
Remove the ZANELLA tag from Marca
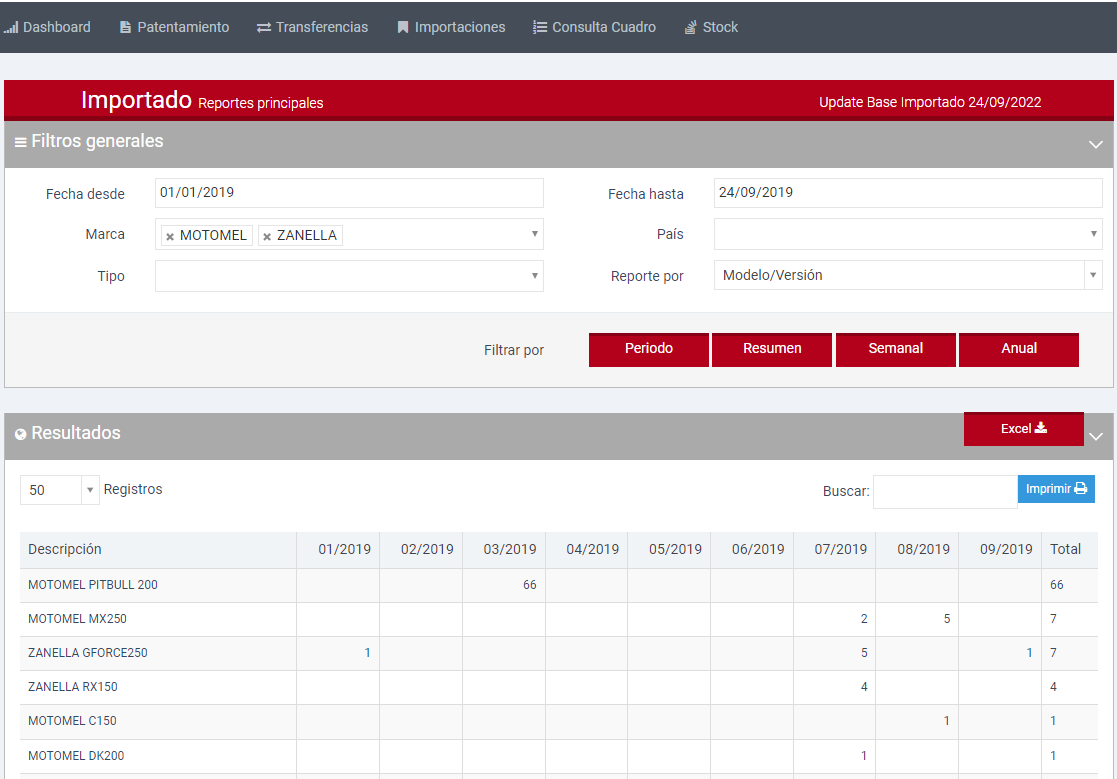(x=267, y=236)
